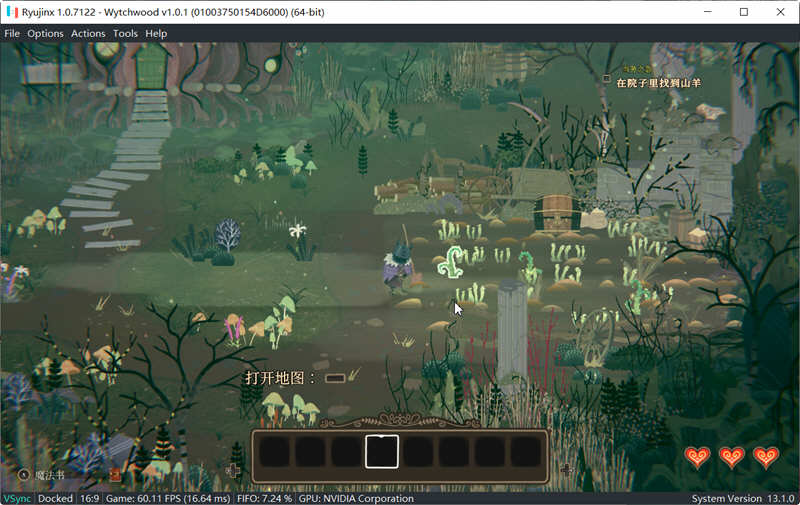
Task: Change the 16:9 aspect ratio setting
Action: (89, 498)
